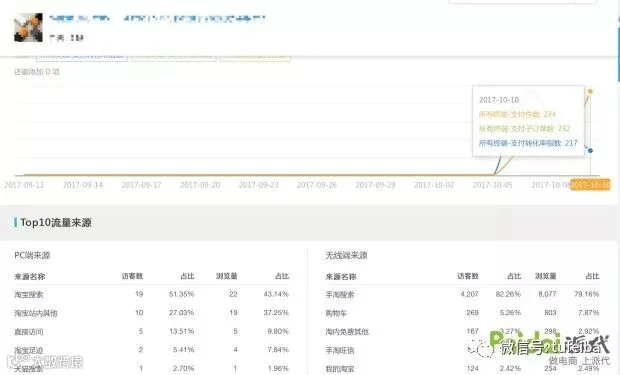Open the pixelated product thumbnail image
This screenshot has height=375, width=620.
[28, 27]
